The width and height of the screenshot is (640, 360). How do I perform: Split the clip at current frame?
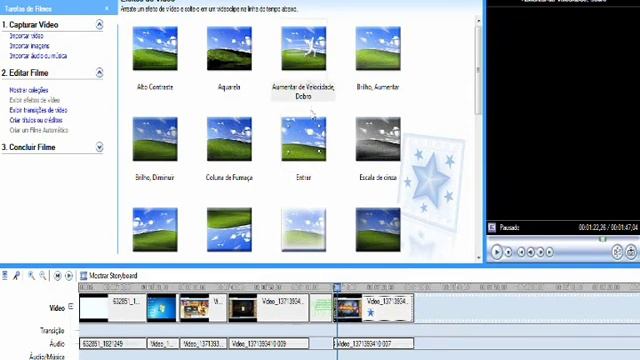pos(617,252)
